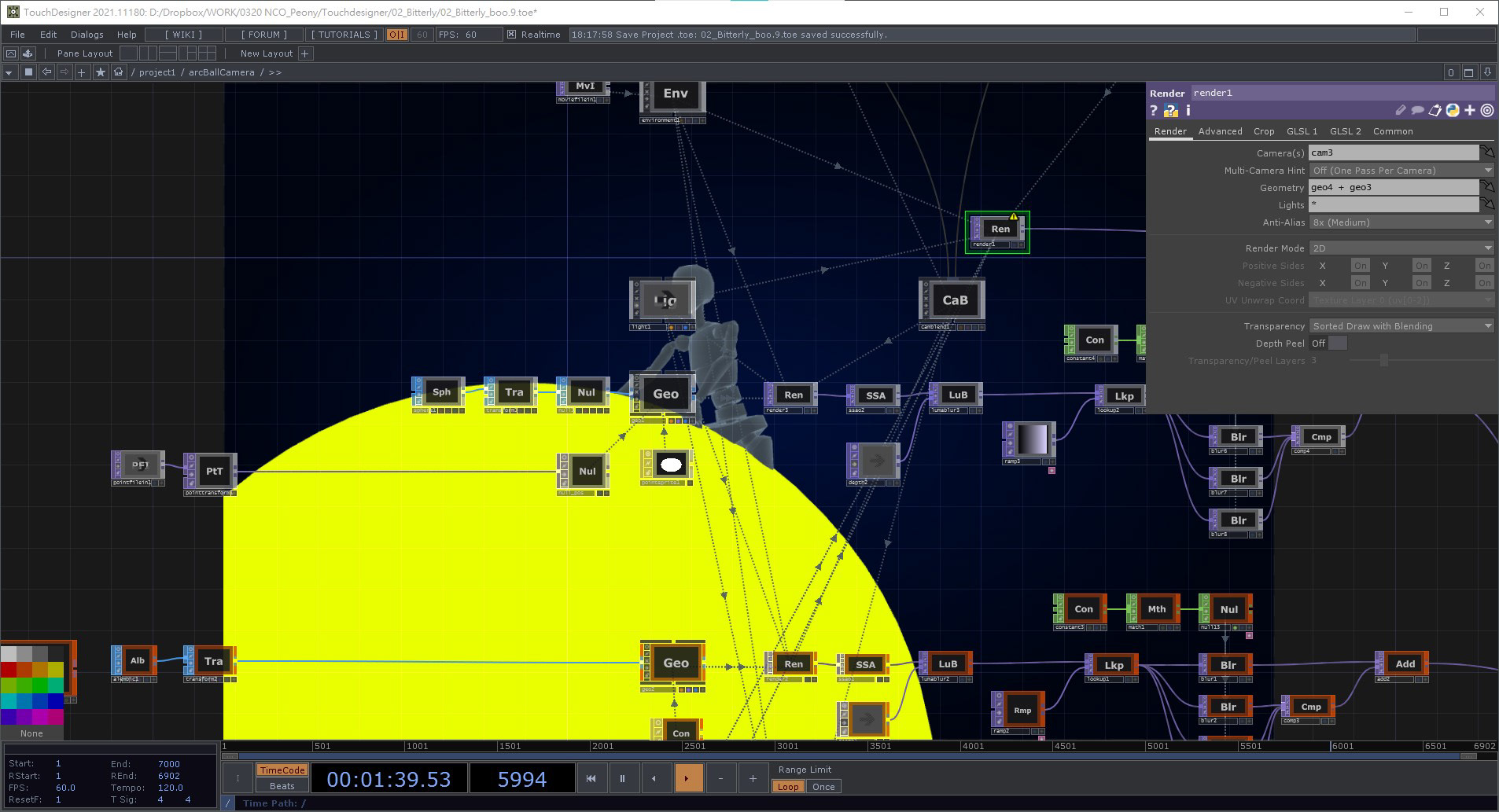Toggle the O|I power button
Viewport: 1499px width, 812px height.
click(x=397, y=35)
